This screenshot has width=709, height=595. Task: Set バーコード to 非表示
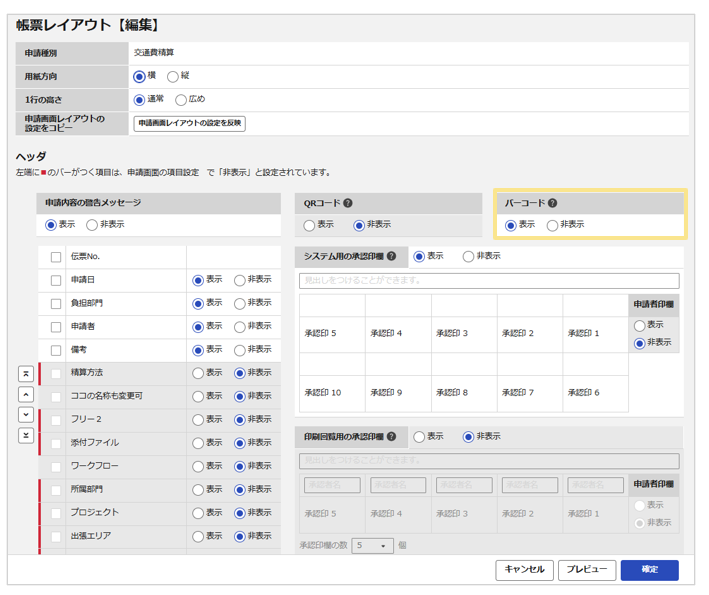(x=552, y=225)
